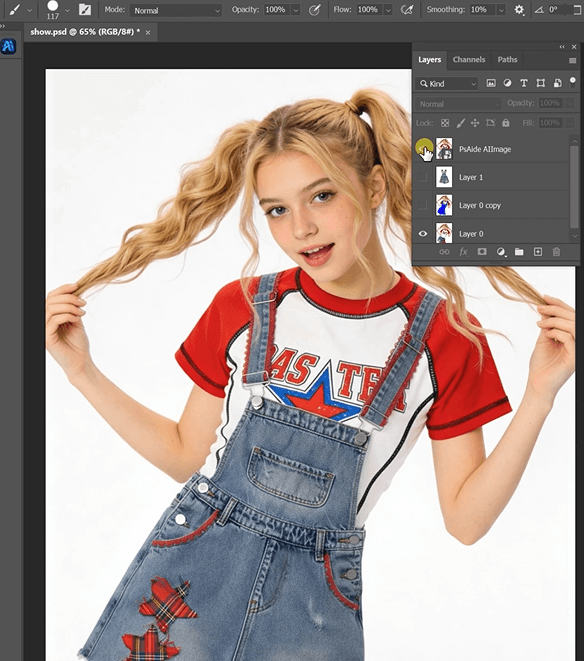Link layers chain icon
The height and width of the screenshot is (661, 584).
pyautogui.click(x=444, y=252)
